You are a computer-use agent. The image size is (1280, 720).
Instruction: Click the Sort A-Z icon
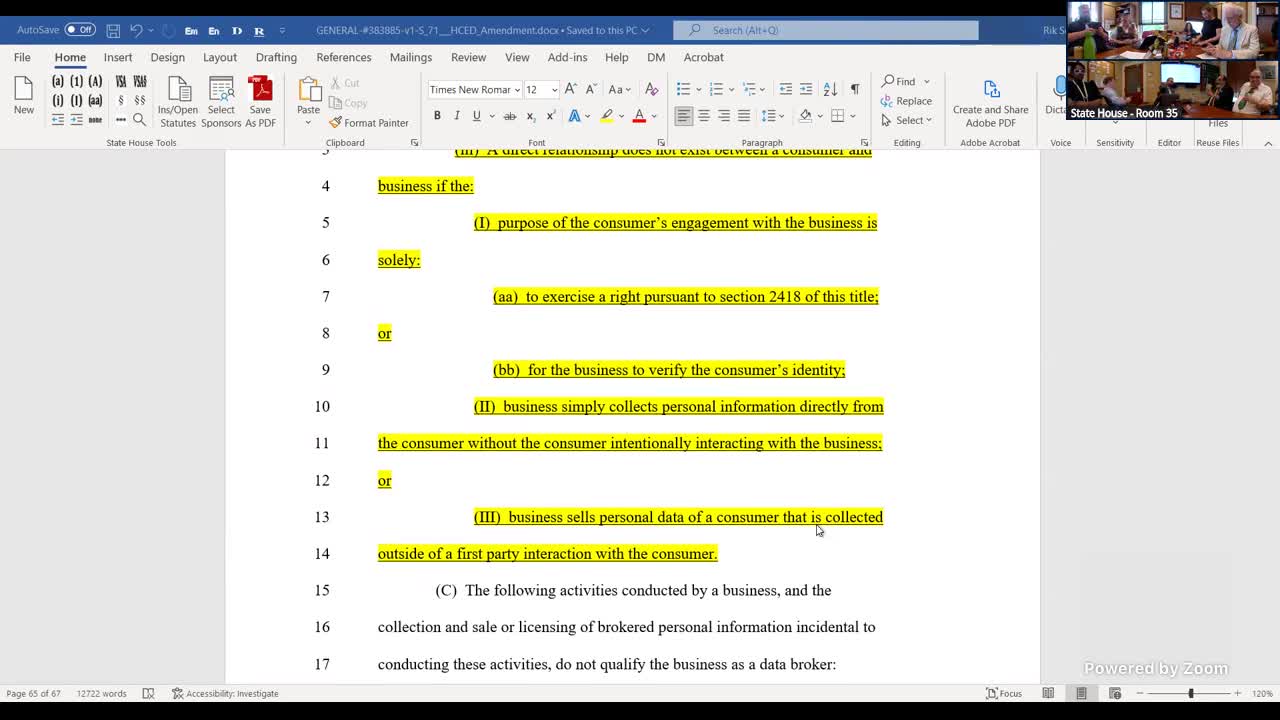click(830, 90)
